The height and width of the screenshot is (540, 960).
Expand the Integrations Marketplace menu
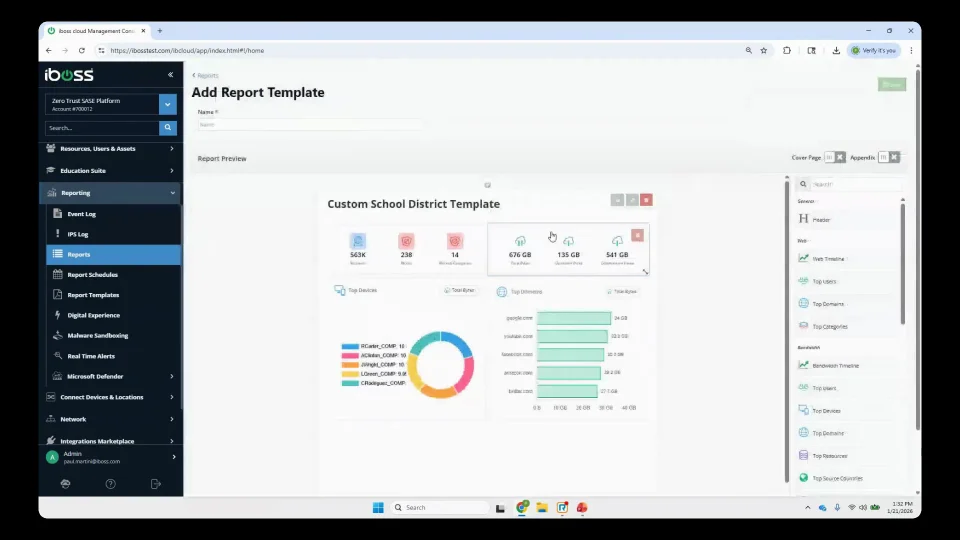110,441
